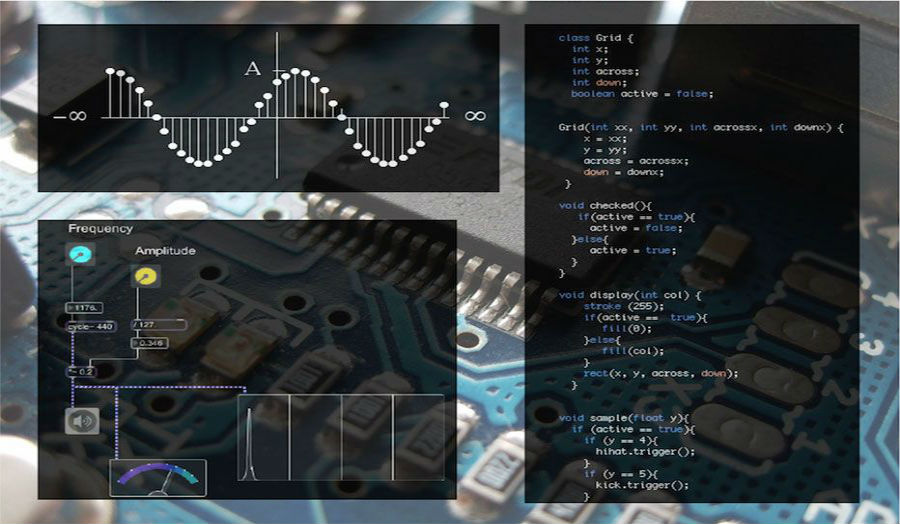Click the A amplitude marker on the waveform
This screenshot has height=524, width=900.
click(x=252, y=69)
